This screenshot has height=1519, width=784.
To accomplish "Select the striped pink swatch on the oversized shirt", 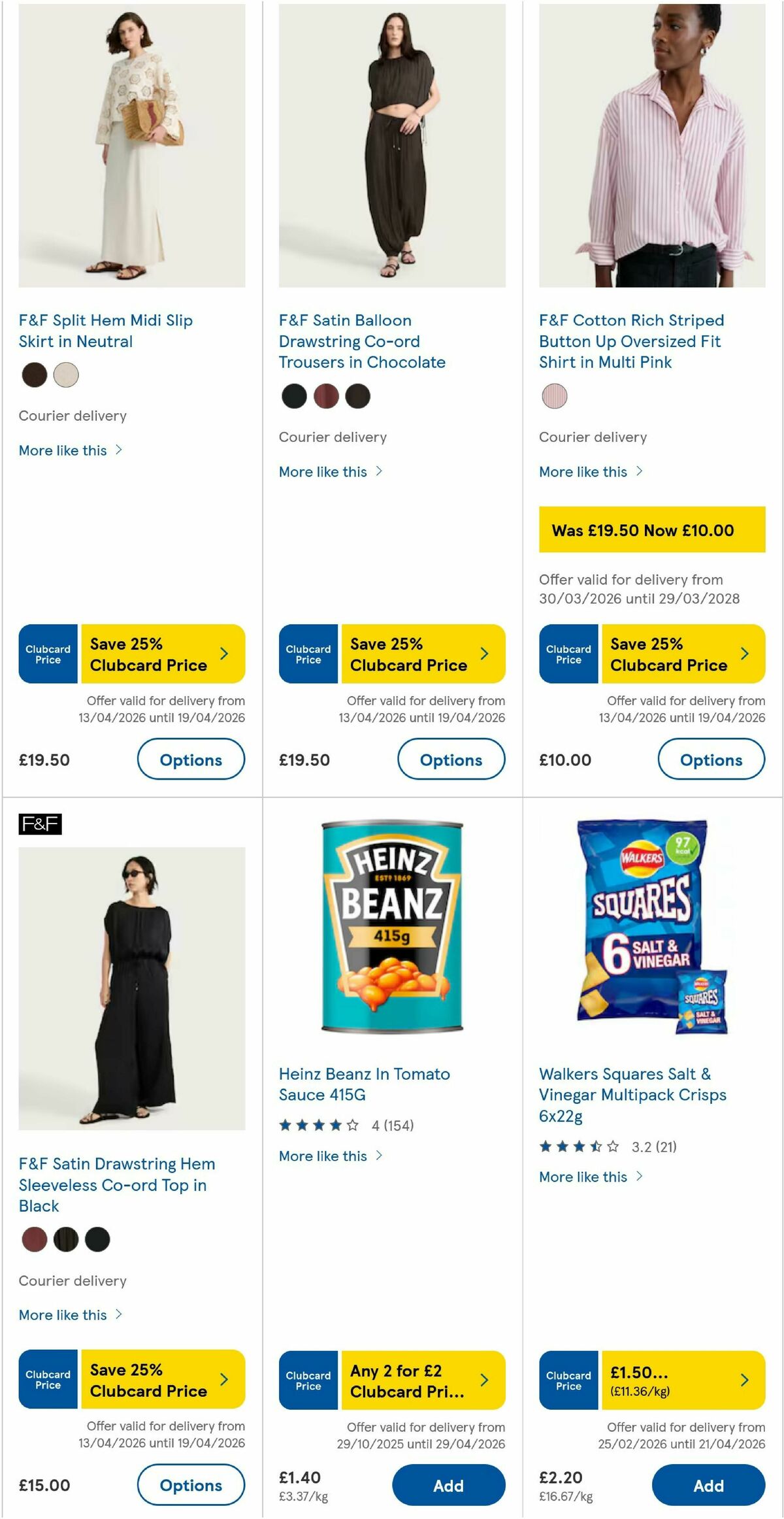I will click(554, 396).
